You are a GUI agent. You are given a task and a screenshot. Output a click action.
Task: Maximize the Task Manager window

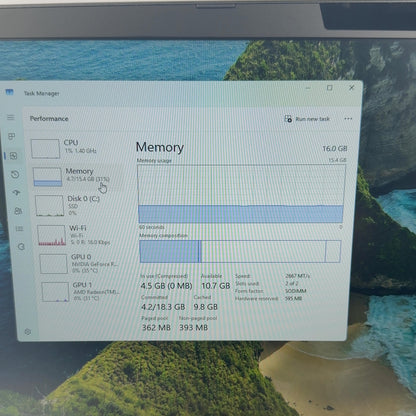(330, 88)
